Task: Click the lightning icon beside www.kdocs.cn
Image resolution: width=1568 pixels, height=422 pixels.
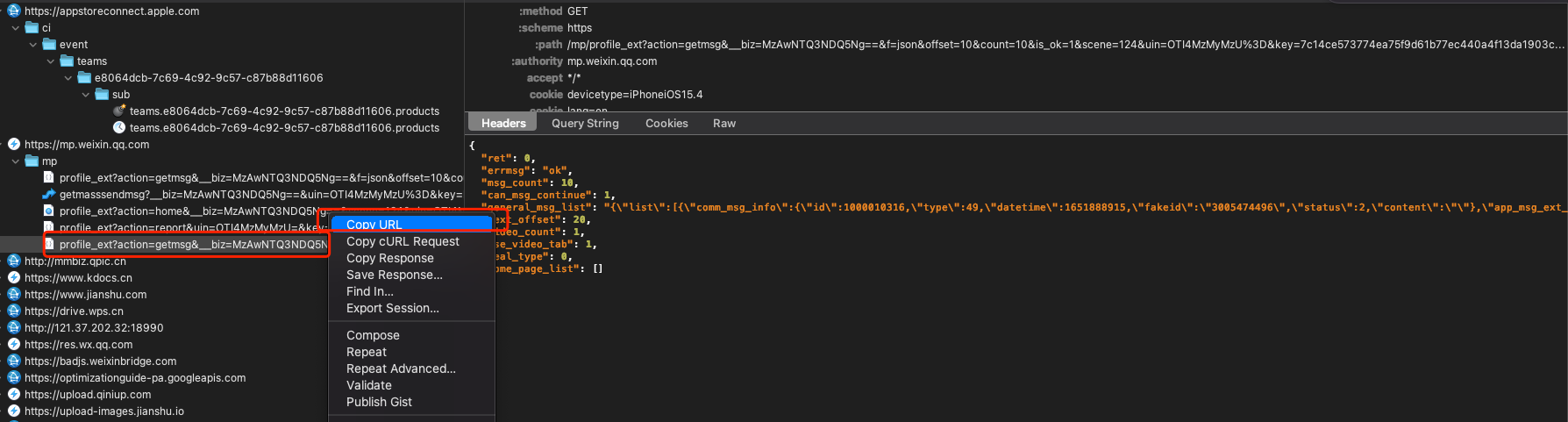Action: [x=14, y=277]
